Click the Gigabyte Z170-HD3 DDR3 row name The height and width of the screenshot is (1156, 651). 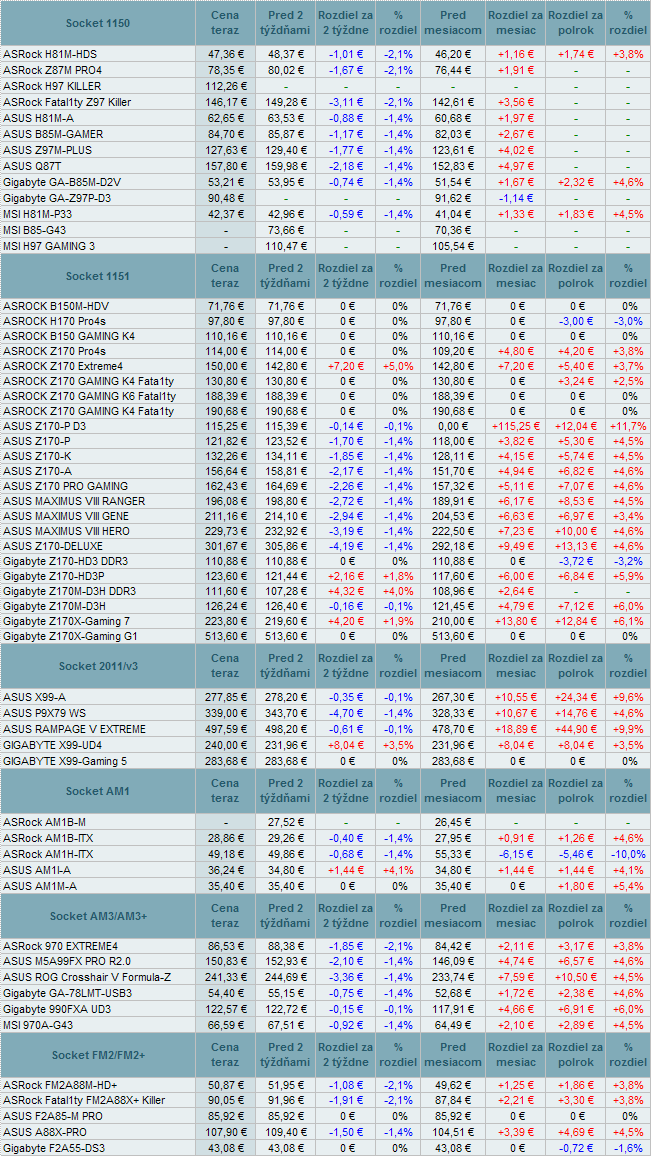point(65,562)
